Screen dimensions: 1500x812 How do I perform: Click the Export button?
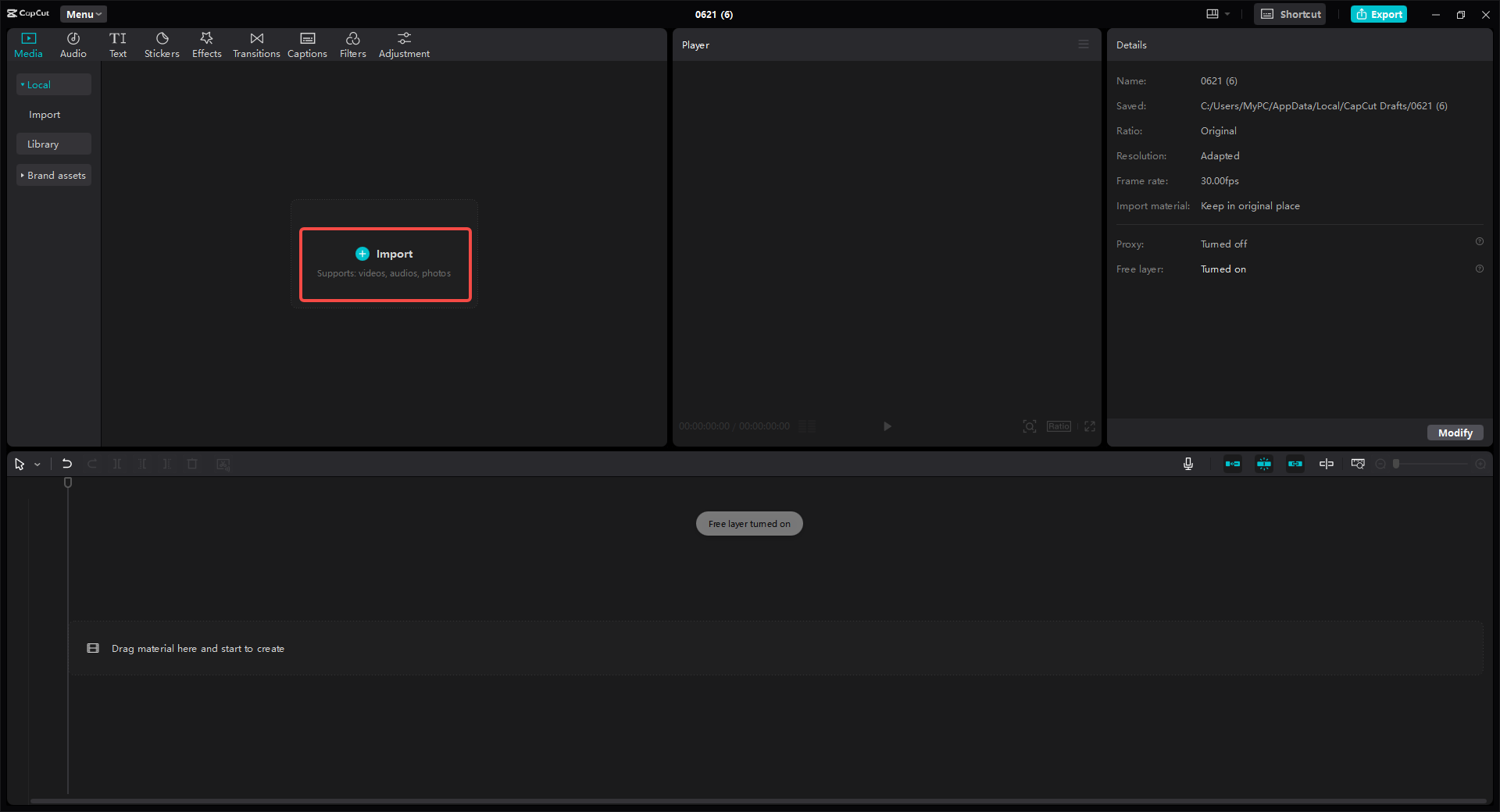pos(1379,14)
